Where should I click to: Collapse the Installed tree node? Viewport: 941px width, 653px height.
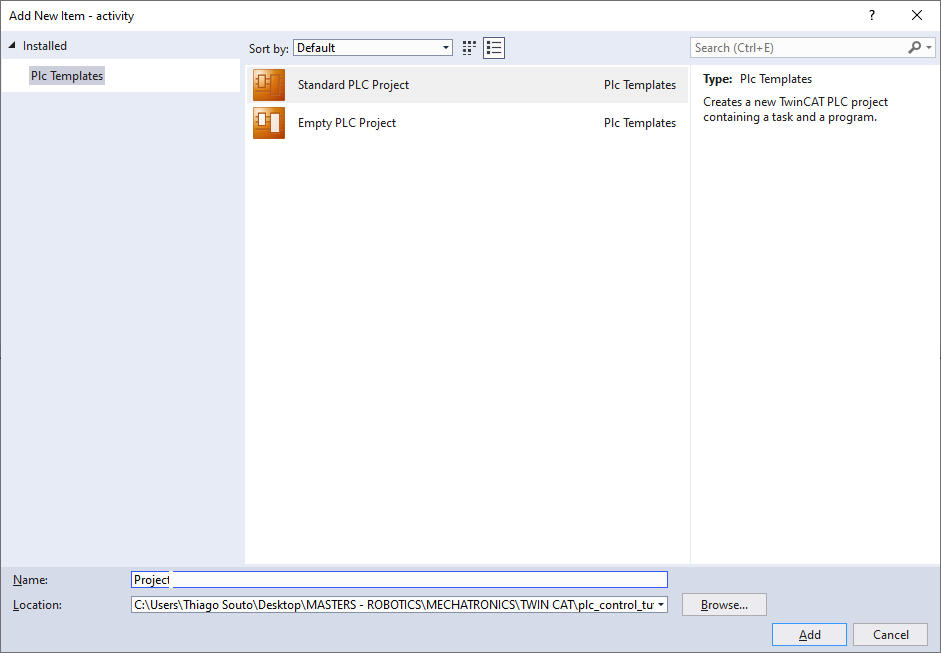click(12, 46)
